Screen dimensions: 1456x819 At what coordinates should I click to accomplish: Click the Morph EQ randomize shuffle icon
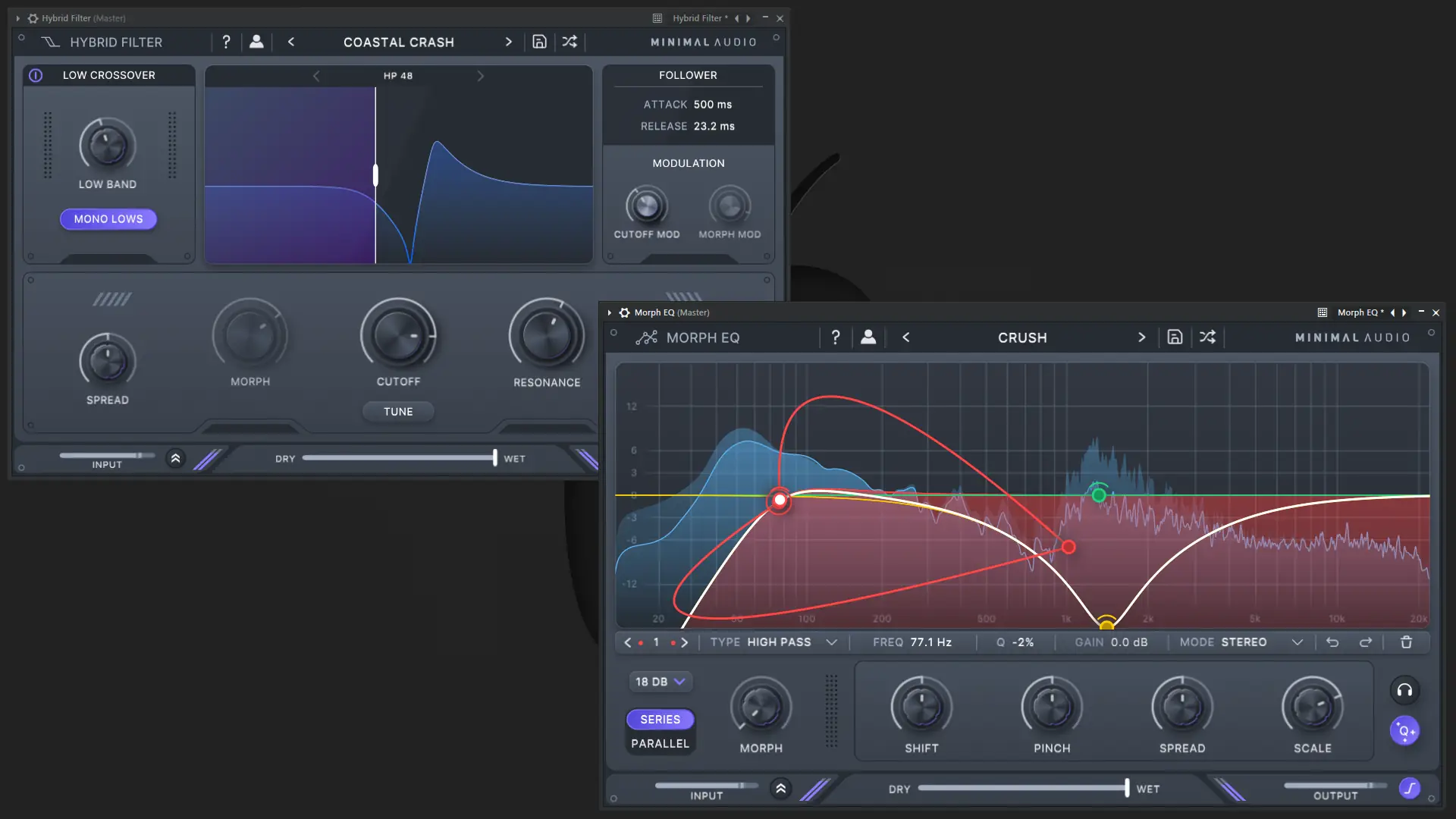click(x=1207, y=337)
